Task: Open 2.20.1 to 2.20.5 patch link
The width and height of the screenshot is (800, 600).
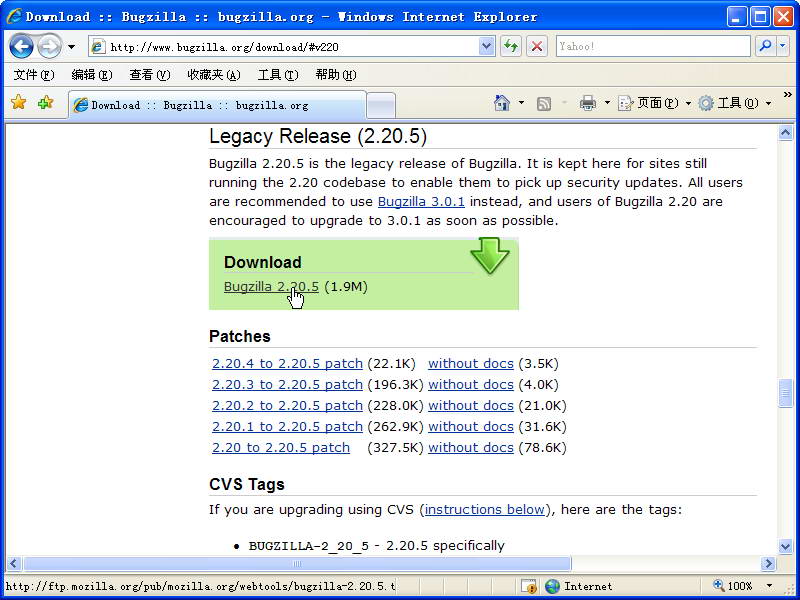Action: [x=287, y=427]
